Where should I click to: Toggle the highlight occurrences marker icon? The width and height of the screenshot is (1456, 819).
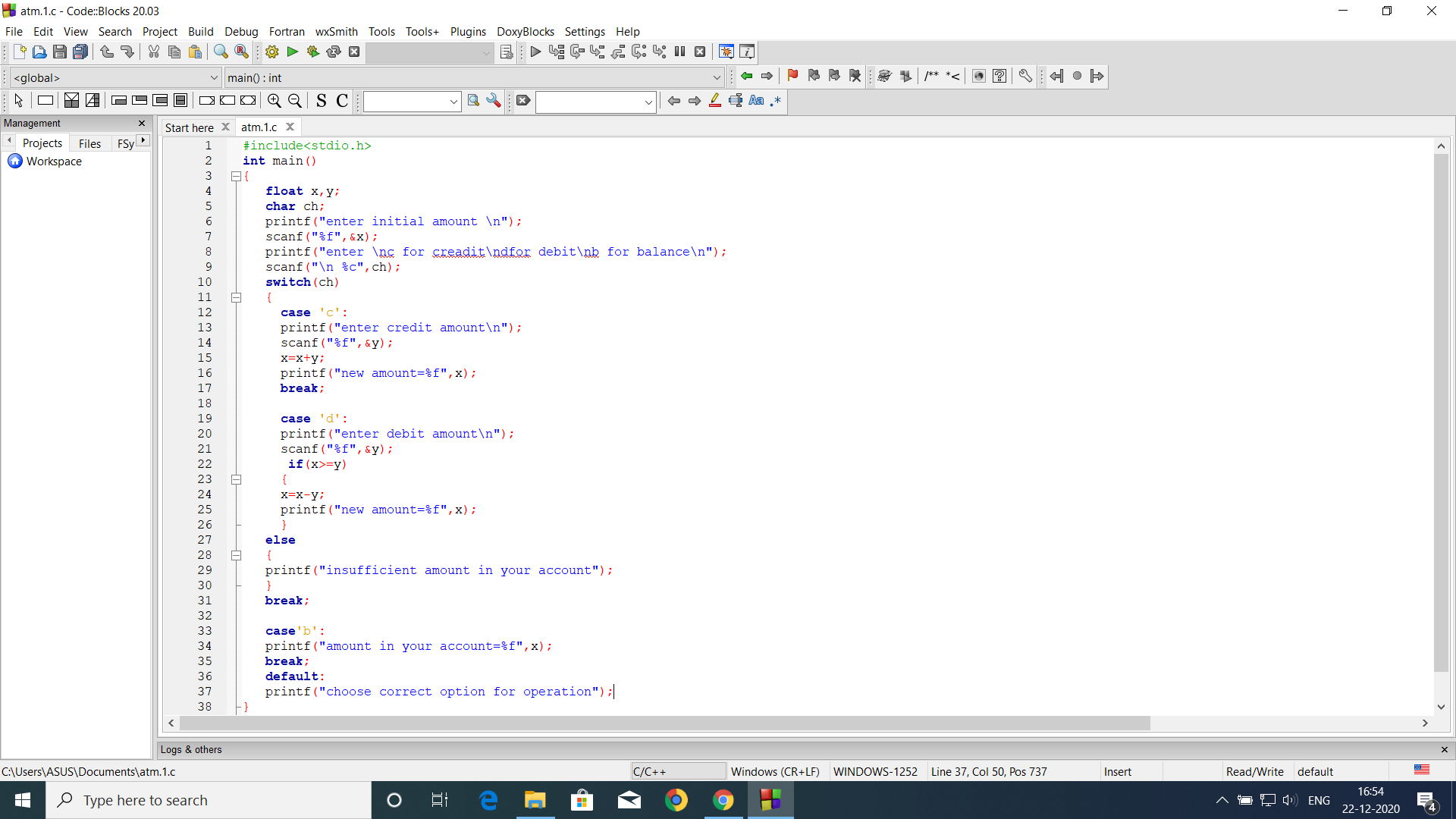coord(715,101)
